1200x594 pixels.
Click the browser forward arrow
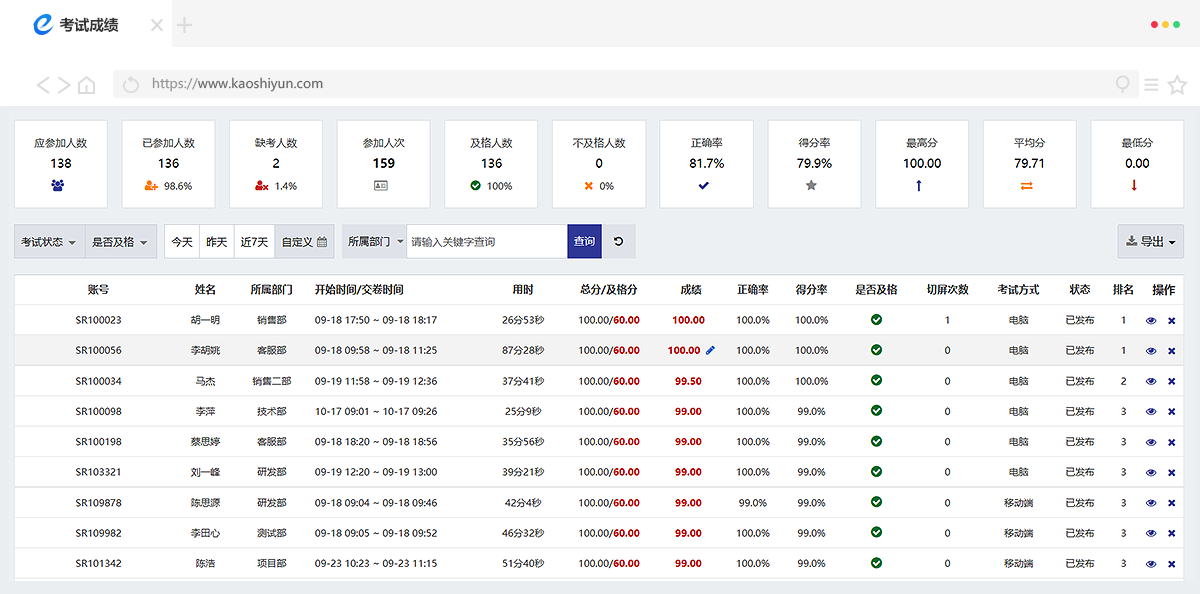click(64, 85)
